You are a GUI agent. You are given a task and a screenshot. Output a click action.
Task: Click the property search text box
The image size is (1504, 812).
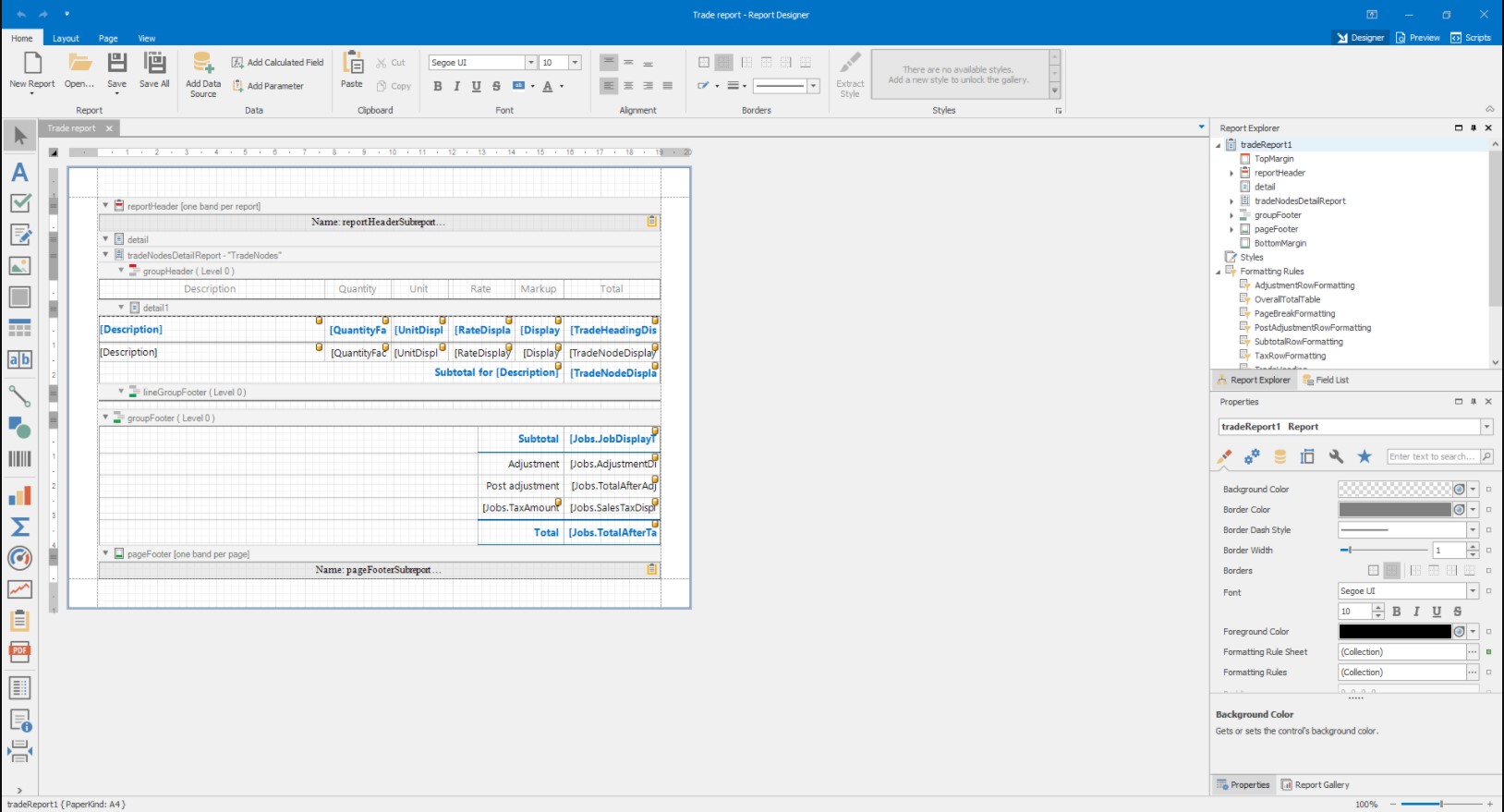[x=1432, y=456]
